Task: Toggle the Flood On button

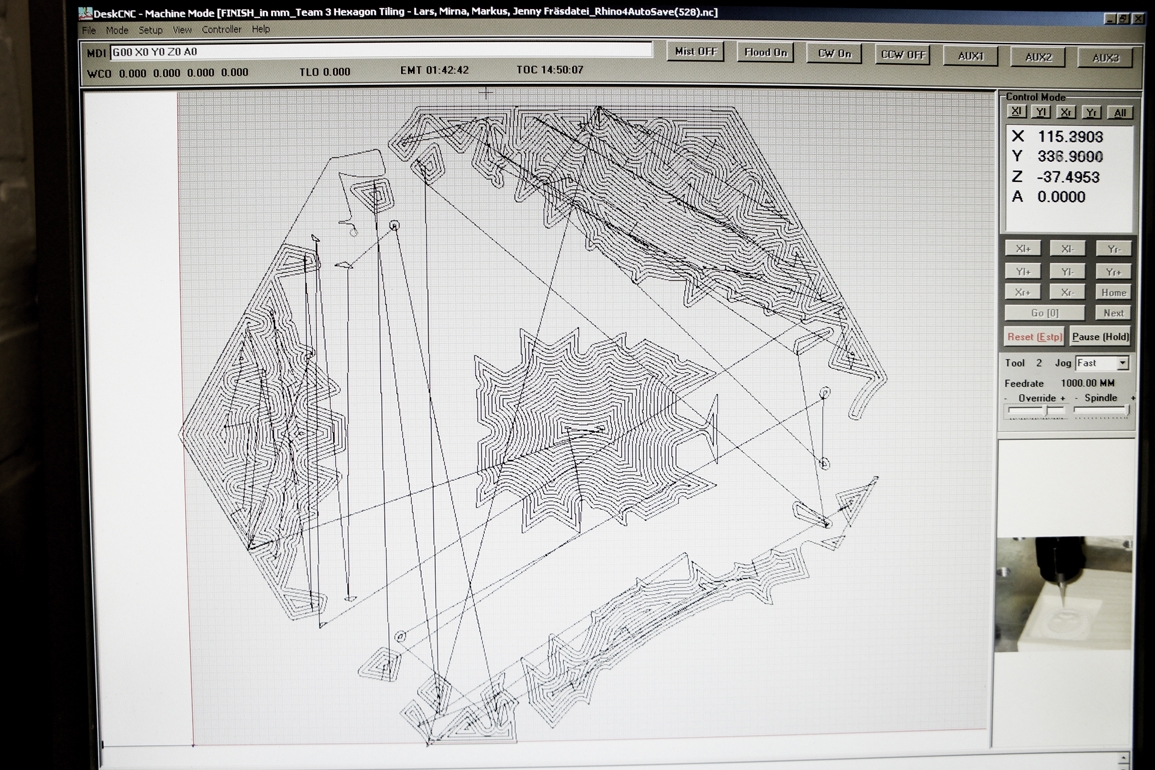Action: [x=765, y=52]
